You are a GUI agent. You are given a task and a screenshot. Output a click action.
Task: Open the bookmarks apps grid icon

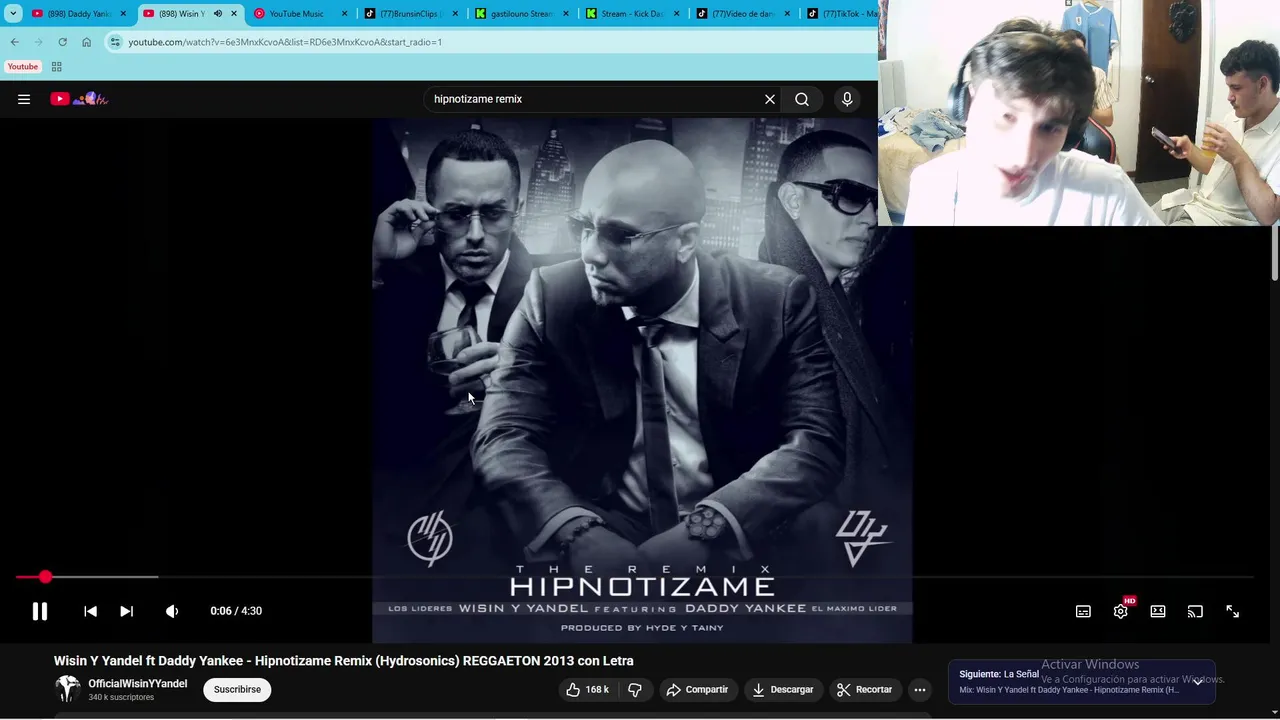click(x=56, y=67)
